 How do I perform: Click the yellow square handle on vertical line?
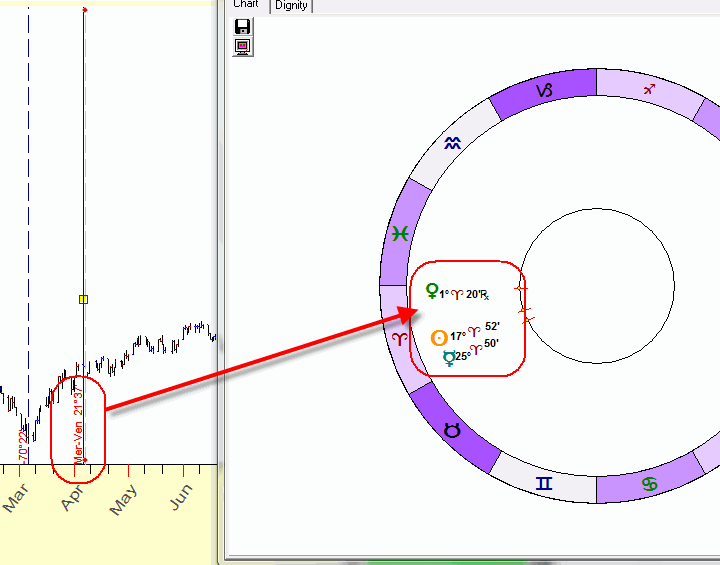[83, 299]
